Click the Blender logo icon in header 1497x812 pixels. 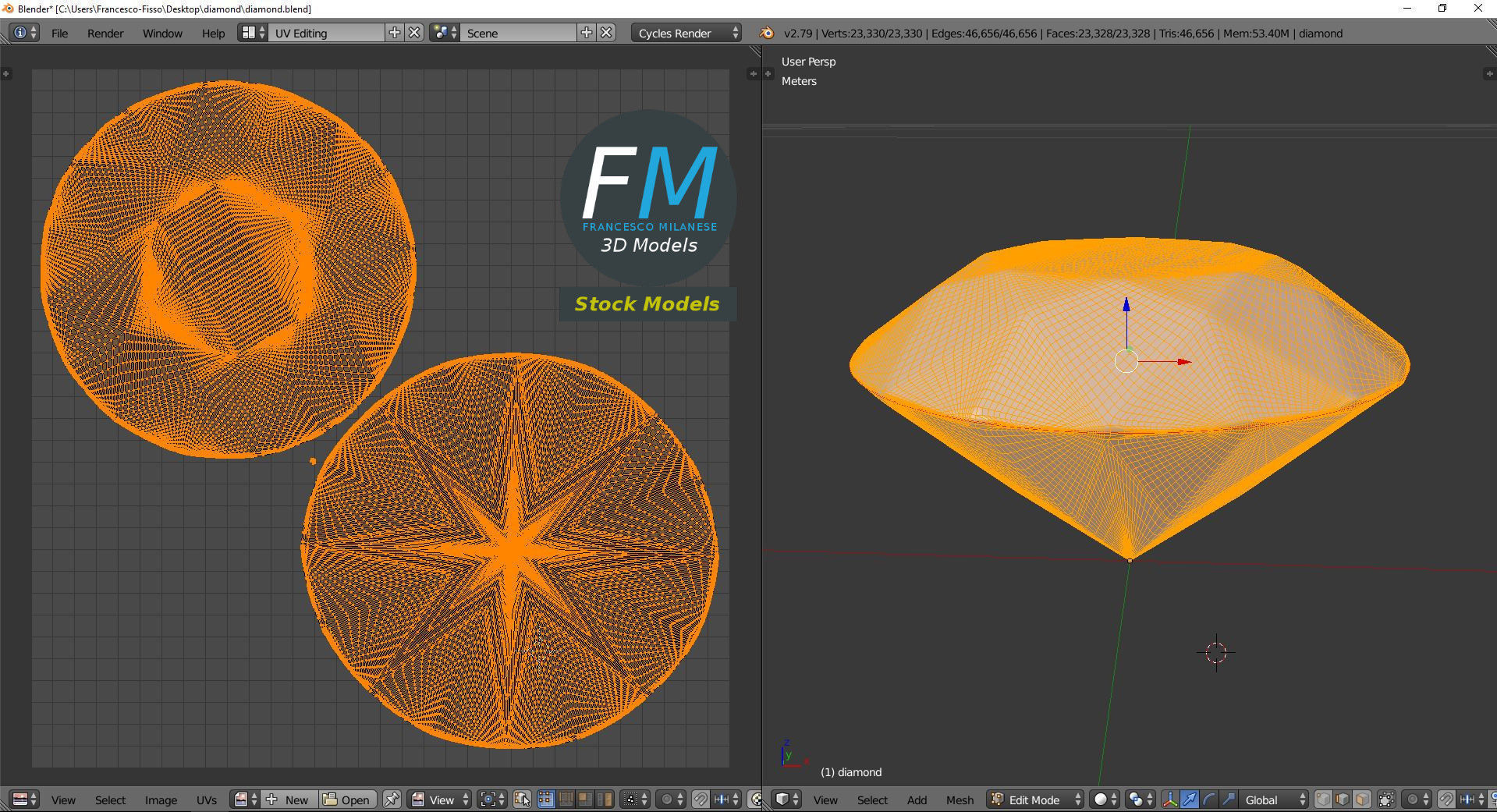[x=766, y=33]
